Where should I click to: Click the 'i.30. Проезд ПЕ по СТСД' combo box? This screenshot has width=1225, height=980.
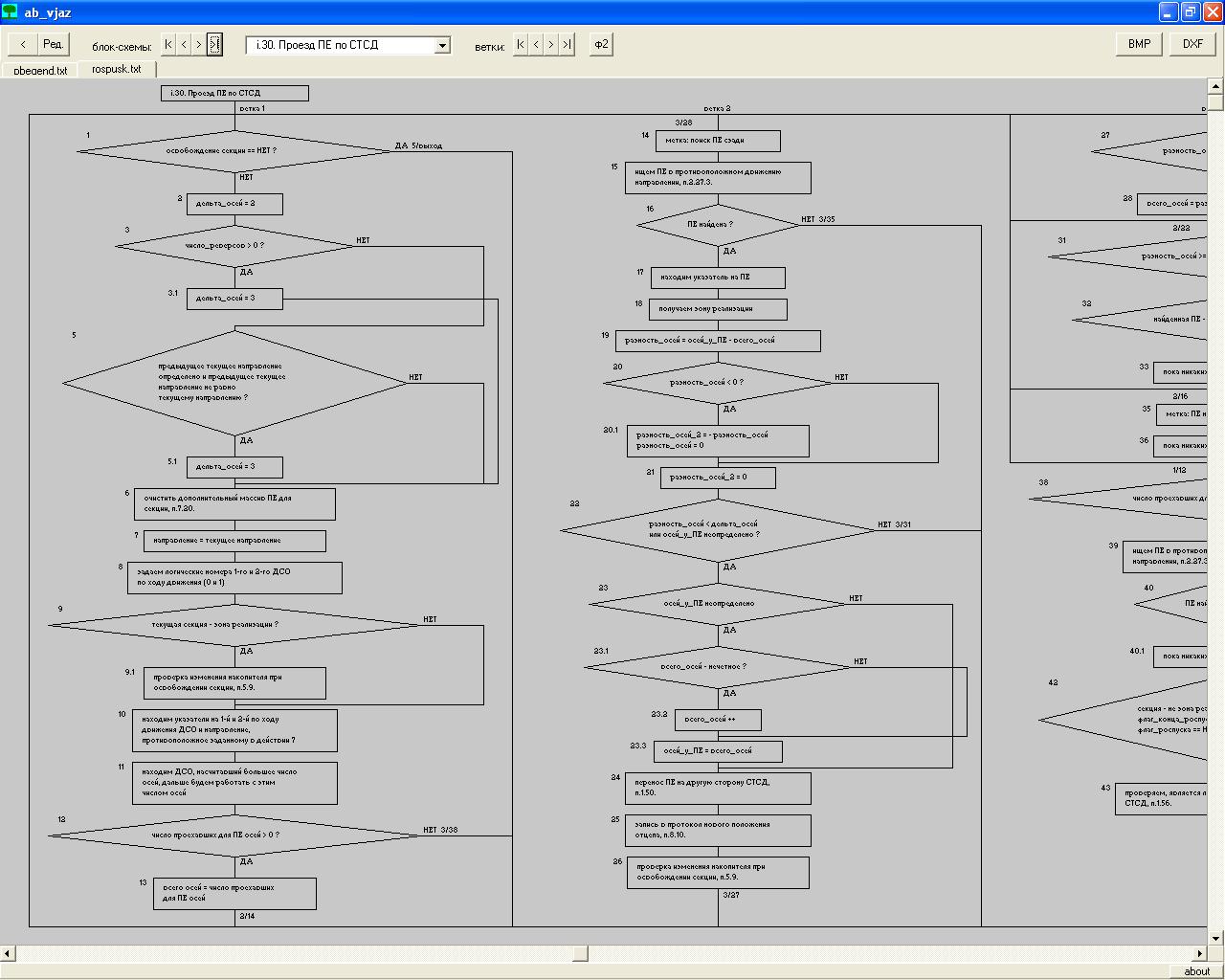(340, 45)
